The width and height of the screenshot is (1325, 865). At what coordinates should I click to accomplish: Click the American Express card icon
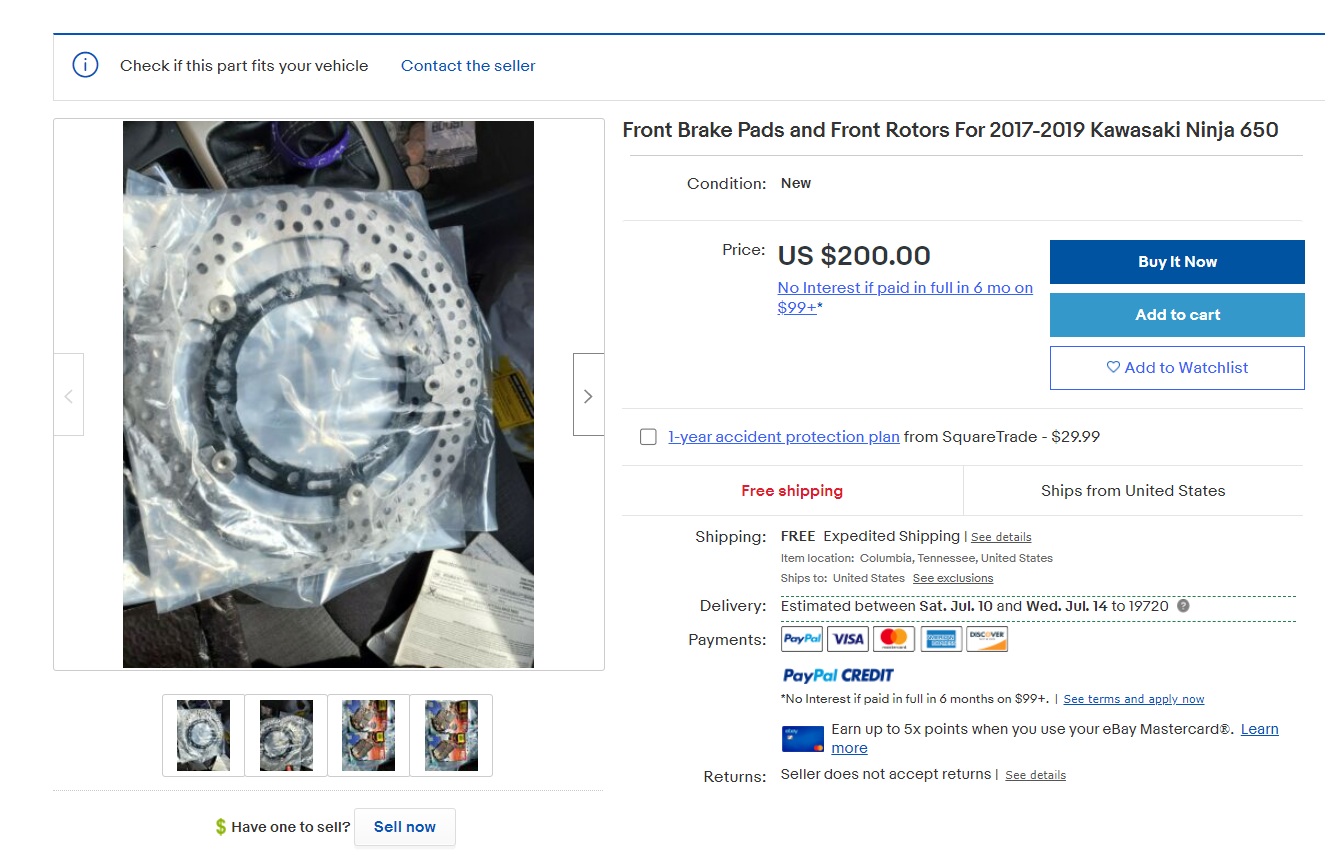point(941,639)
